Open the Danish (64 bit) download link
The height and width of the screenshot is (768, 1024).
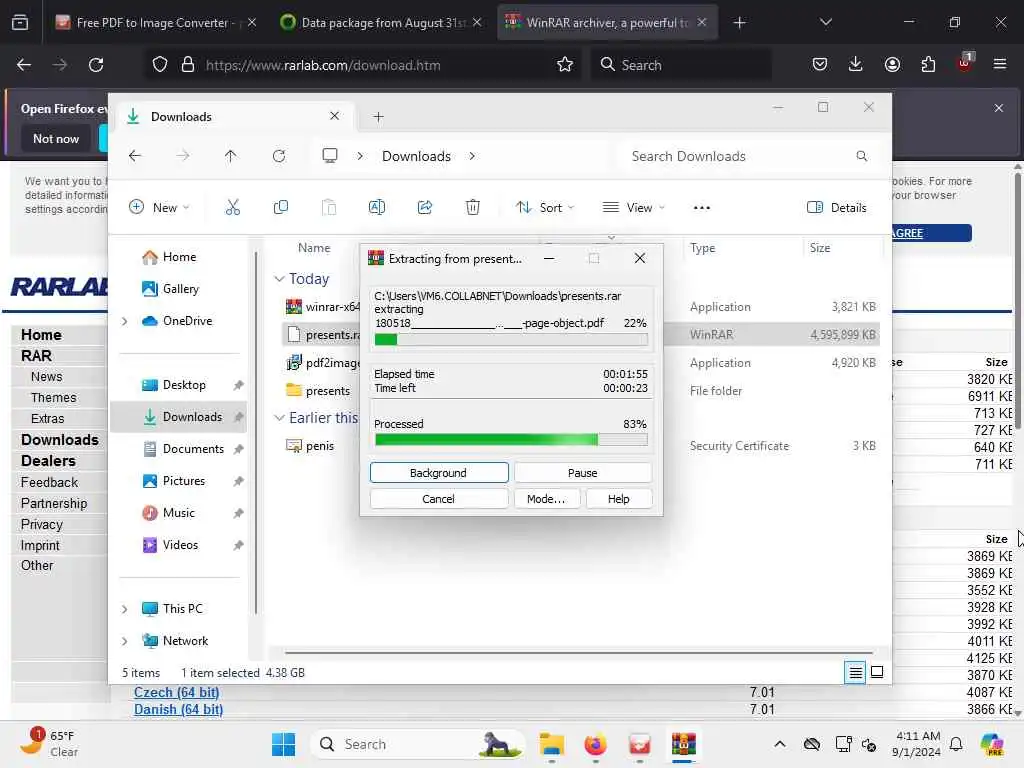point(178,709)
